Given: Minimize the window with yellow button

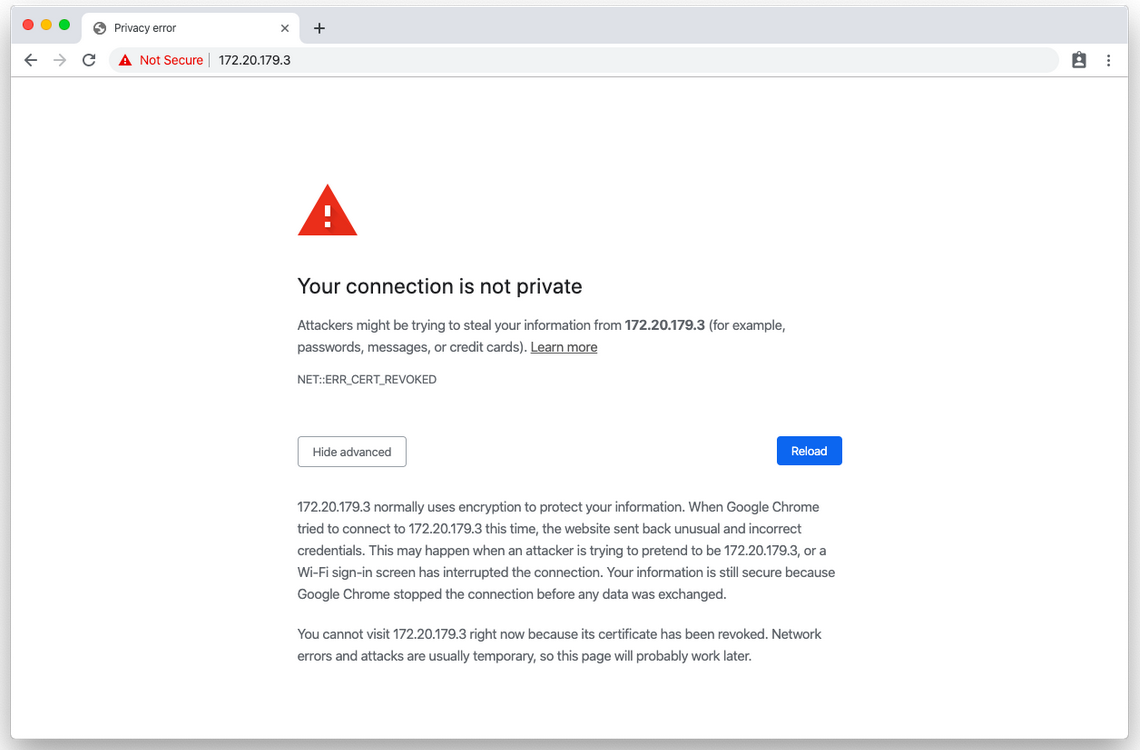Looking at the screenshot, I should 46,24.
